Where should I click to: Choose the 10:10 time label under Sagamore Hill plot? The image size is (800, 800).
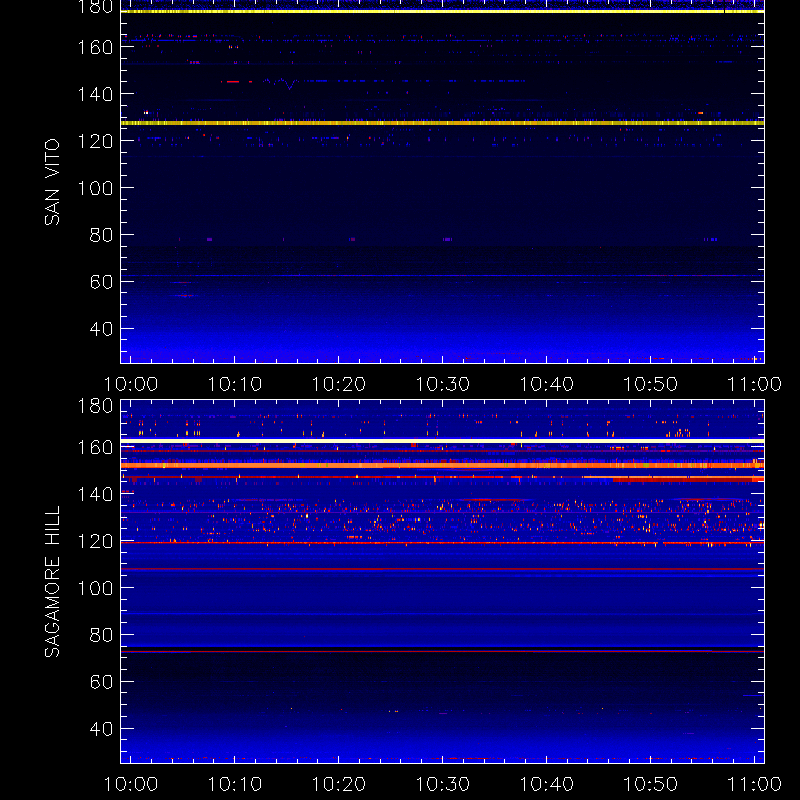tap(235, 784)
